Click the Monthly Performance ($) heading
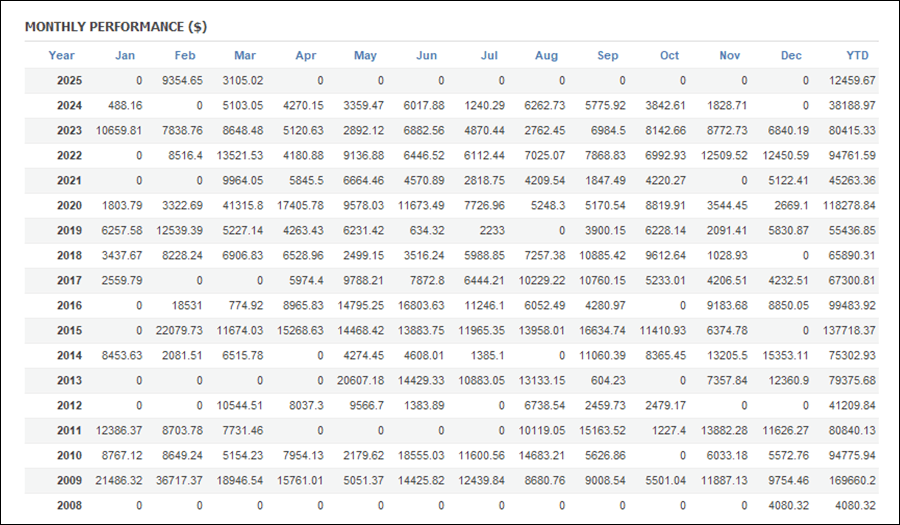 (116, 27)
